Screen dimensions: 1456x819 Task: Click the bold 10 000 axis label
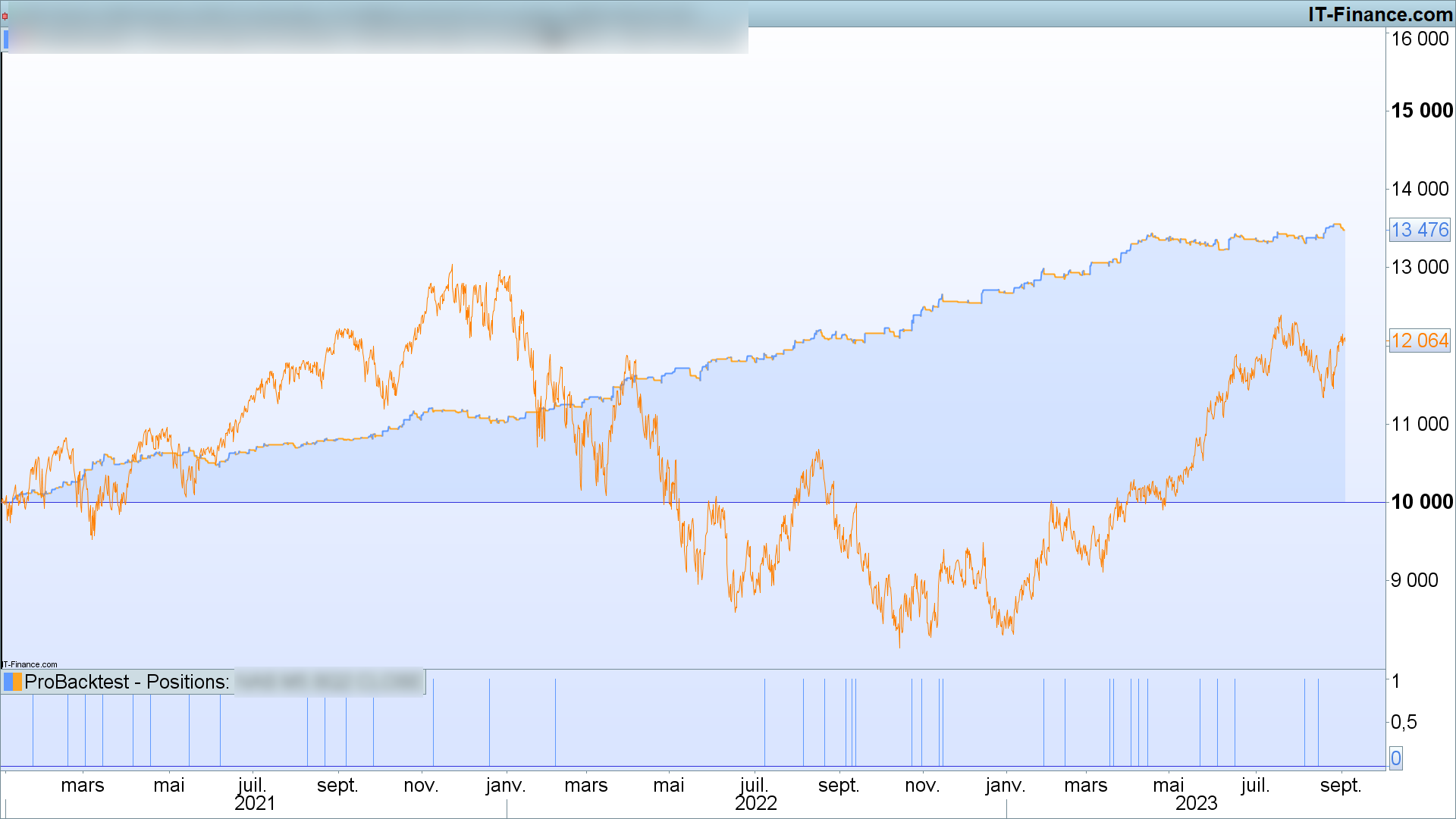point(1421,502)
